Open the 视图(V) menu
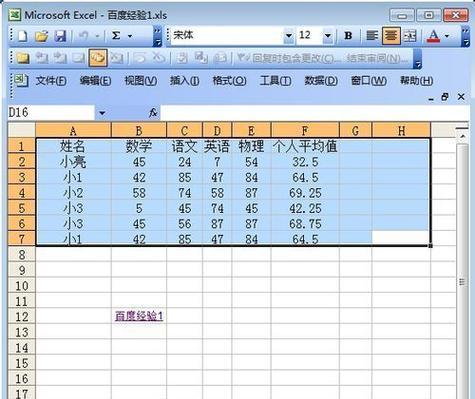Viewport: 475px width, 399px height. (141, 81)
